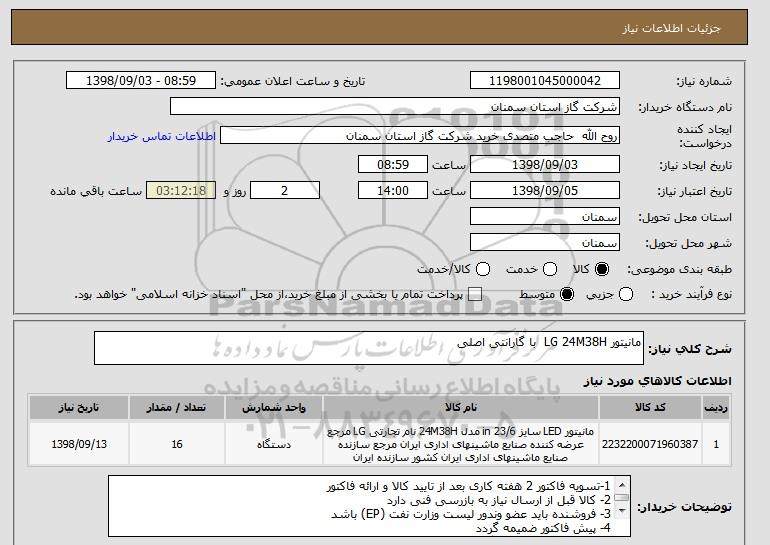The image size is (770, 545).
Task: Click the طبقه بندی موضوعی label
Action: (x=679, y=269)
